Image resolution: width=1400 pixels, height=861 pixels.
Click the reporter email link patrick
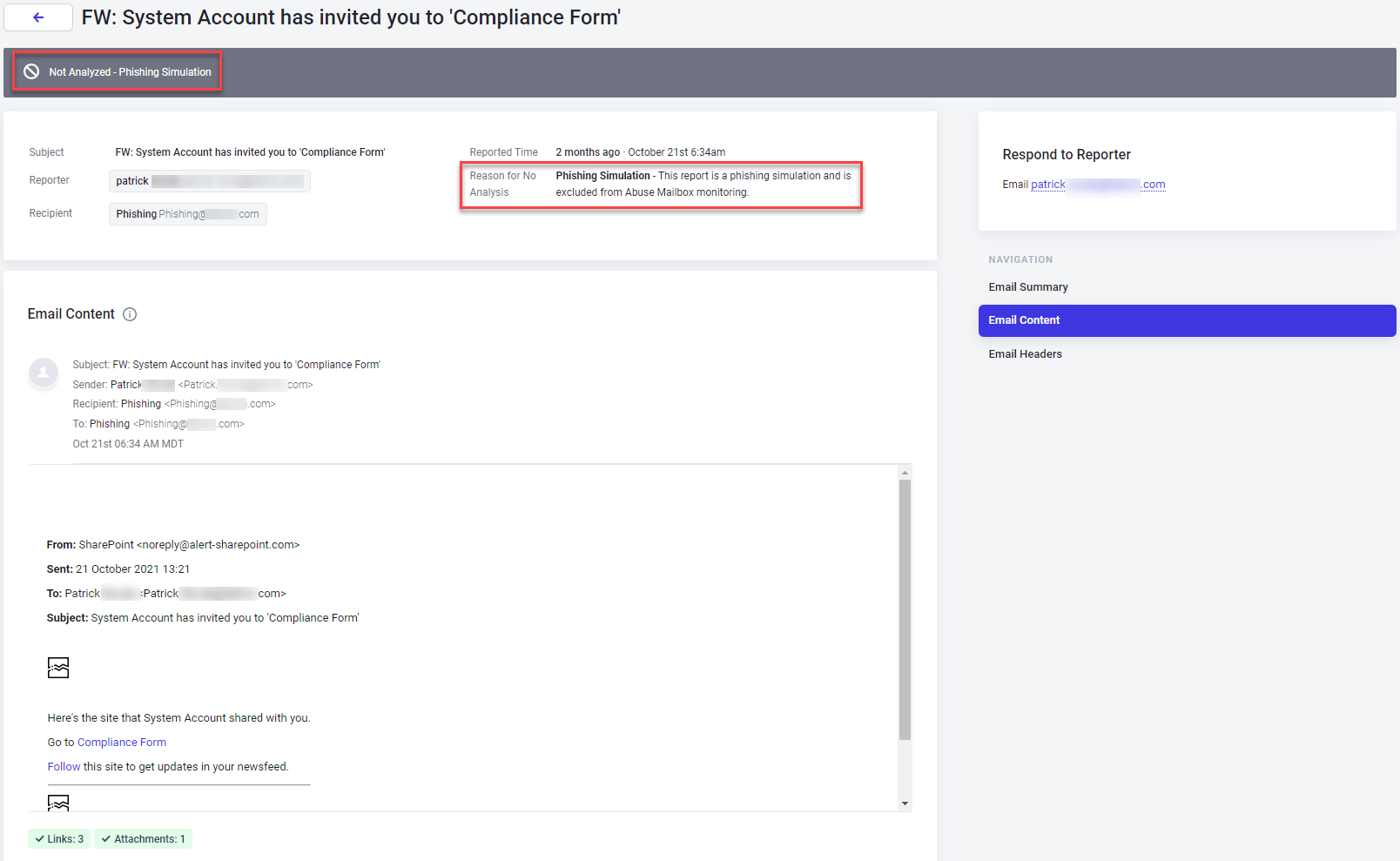tap(1098, 185)
